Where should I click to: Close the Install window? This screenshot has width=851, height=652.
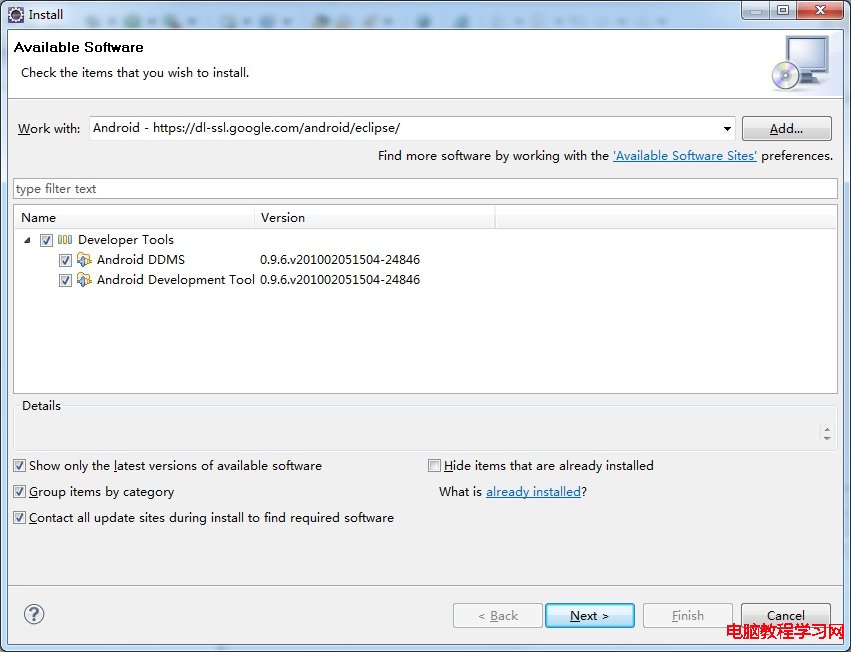(x=820, y=10)
